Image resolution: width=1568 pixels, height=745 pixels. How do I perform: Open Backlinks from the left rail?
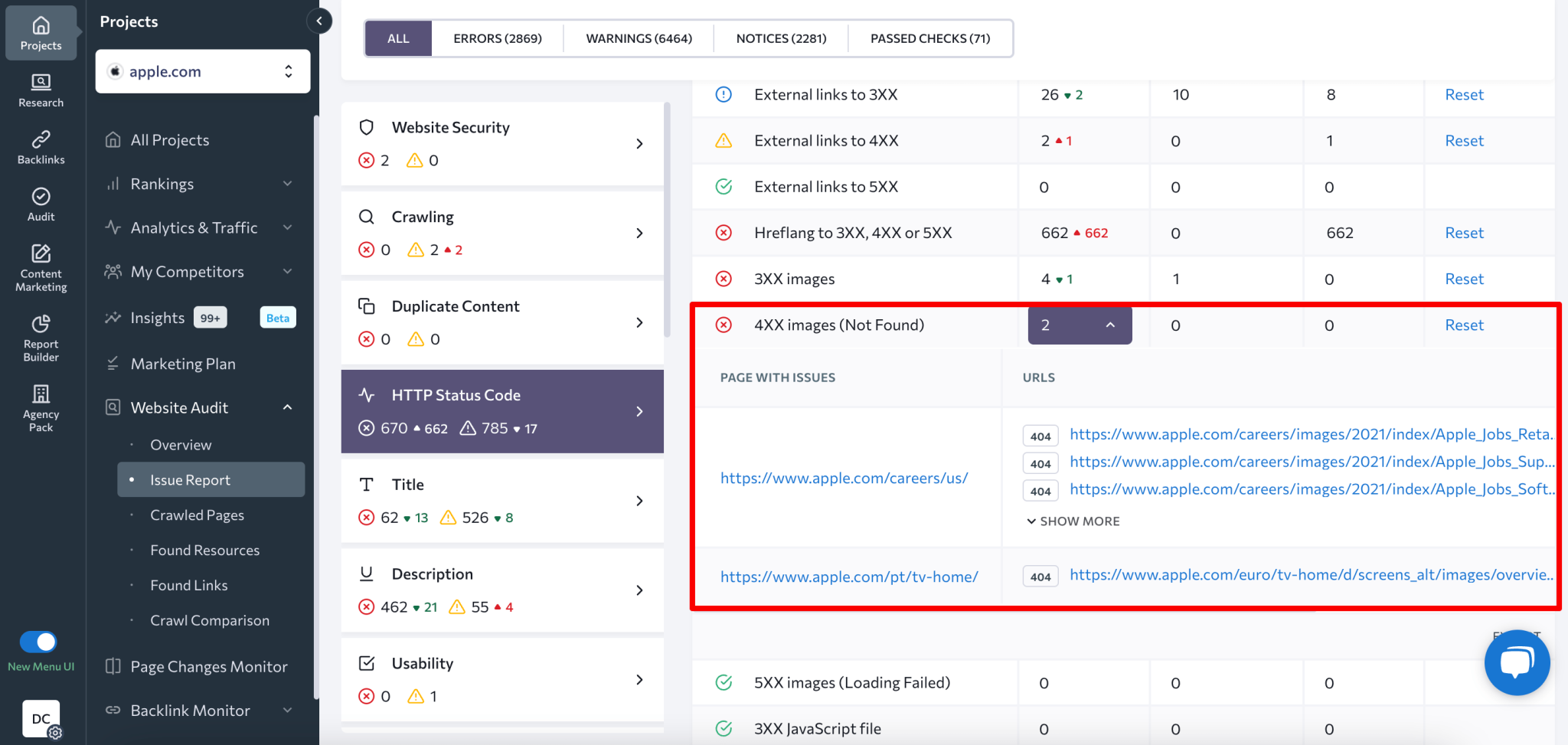[41, 147]
